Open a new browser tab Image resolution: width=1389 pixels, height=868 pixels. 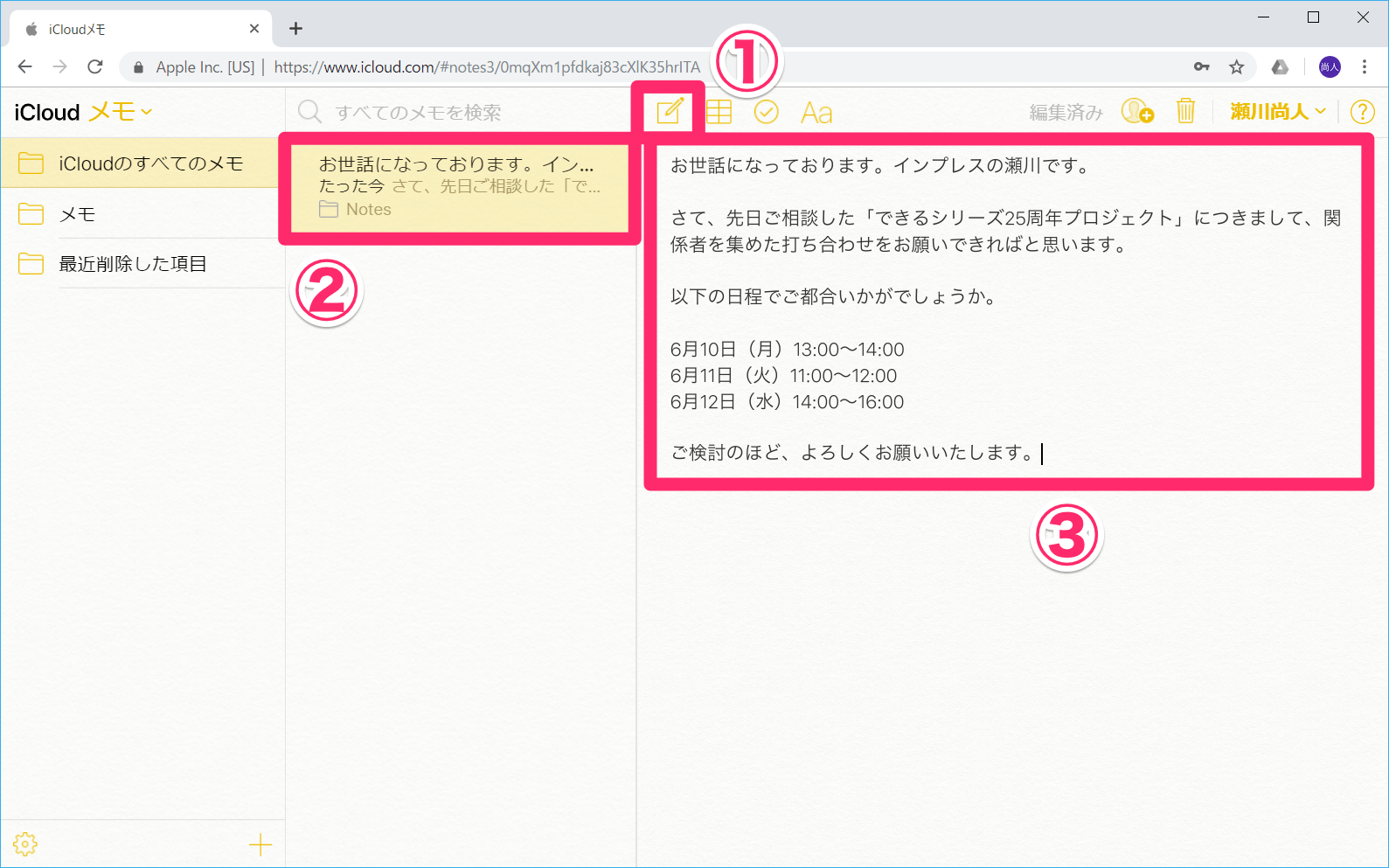pos(296,29)
